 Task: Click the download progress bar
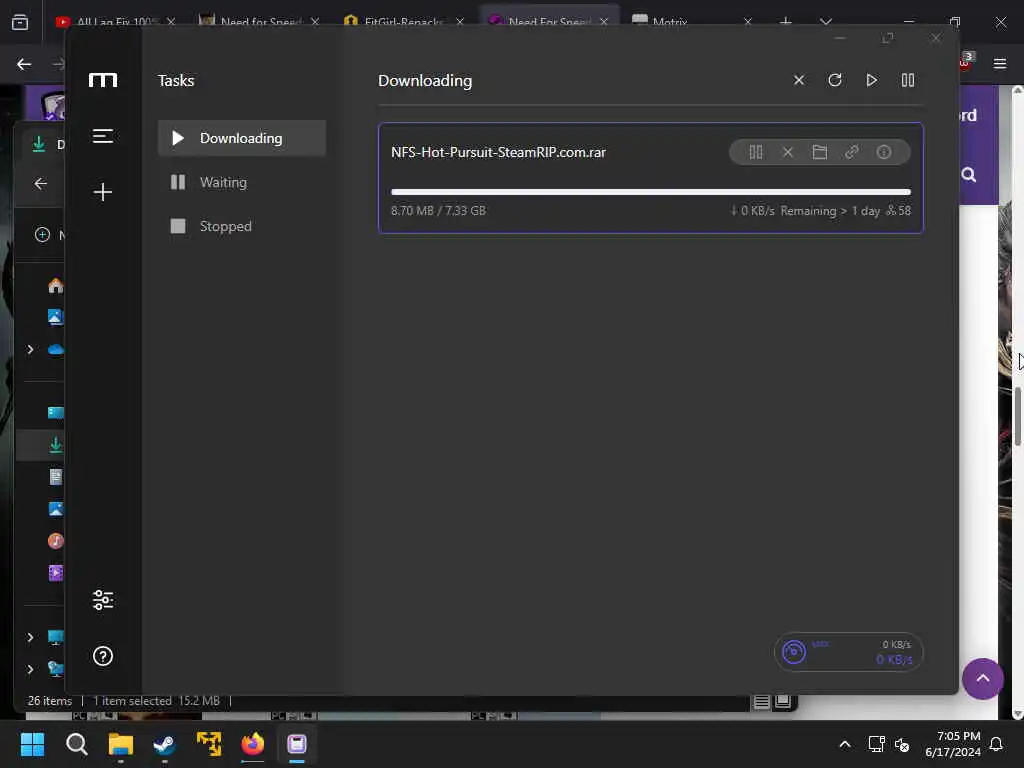click(650, 192)
